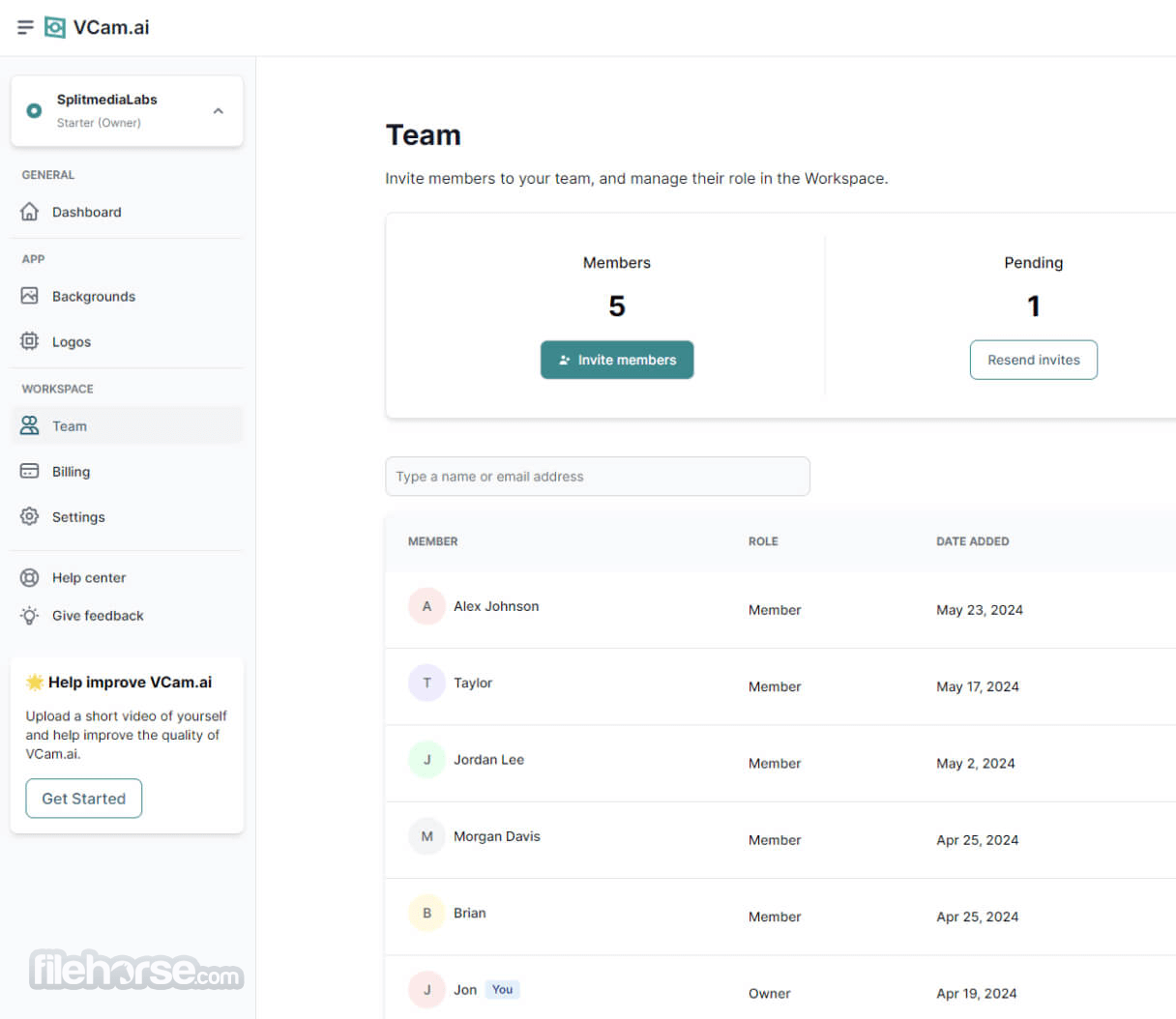Image resolution: width=1176 pixels, height=1019 pixels.
Task: Click the Get Started button
Action: point(84,799)
